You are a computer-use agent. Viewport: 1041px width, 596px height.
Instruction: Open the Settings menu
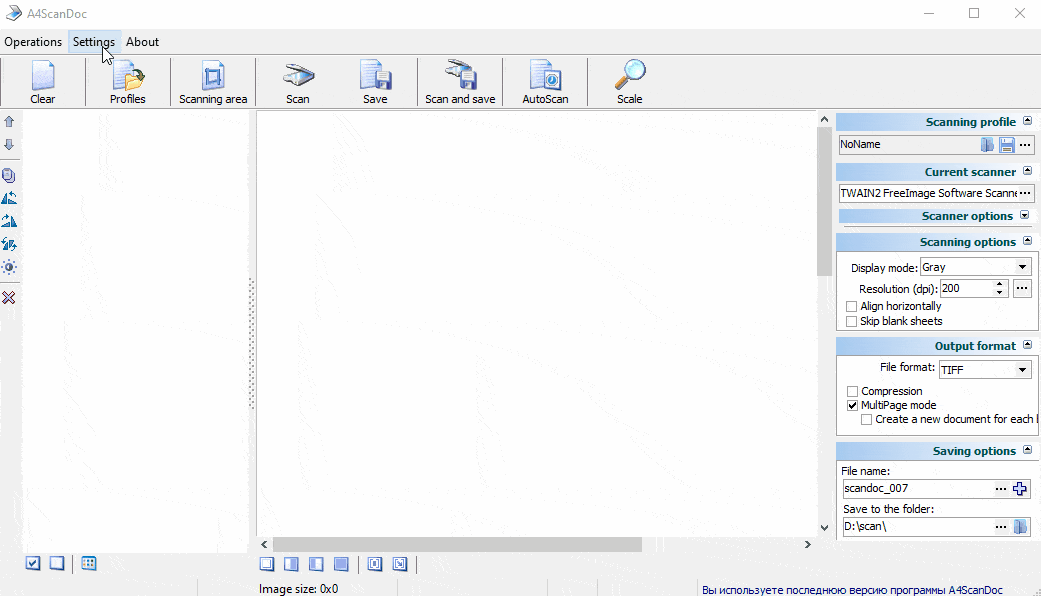pos(94,42)
